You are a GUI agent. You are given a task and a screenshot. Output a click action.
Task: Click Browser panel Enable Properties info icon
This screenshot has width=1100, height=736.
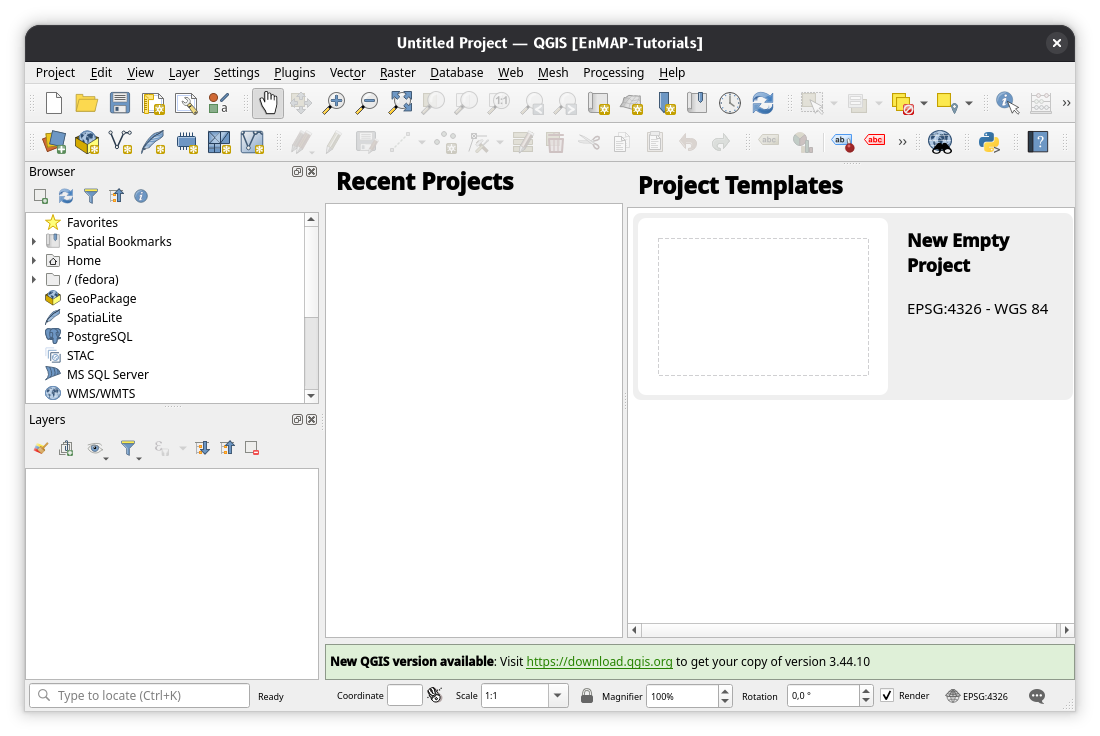click(141, 196)
